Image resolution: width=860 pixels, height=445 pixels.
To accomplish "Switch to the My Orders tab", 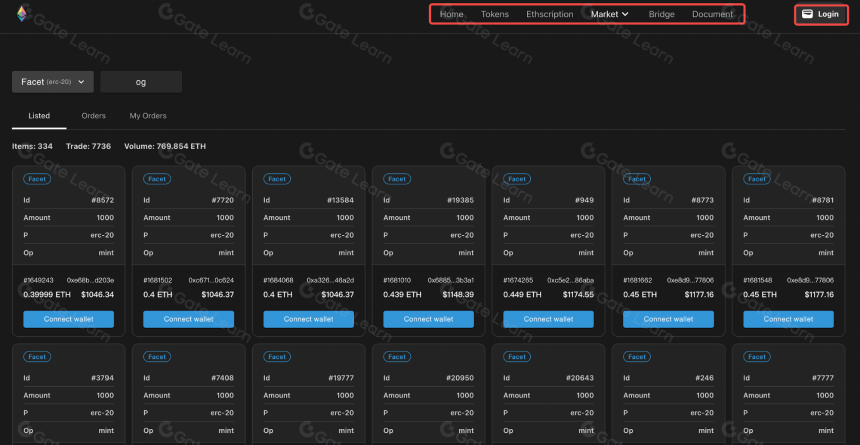I will pos(148,116).
